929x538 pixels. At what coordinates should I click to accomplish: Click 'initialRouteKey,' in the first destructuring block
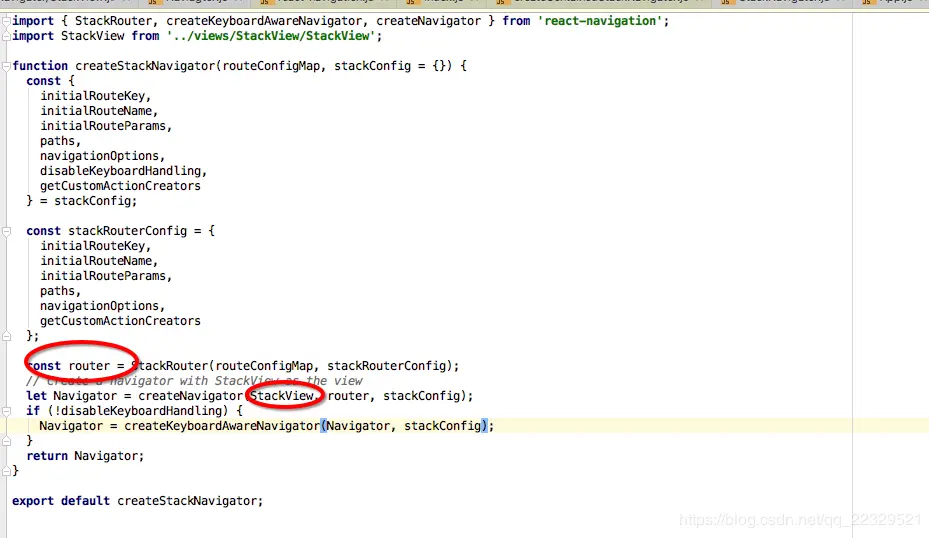[95, 96]
